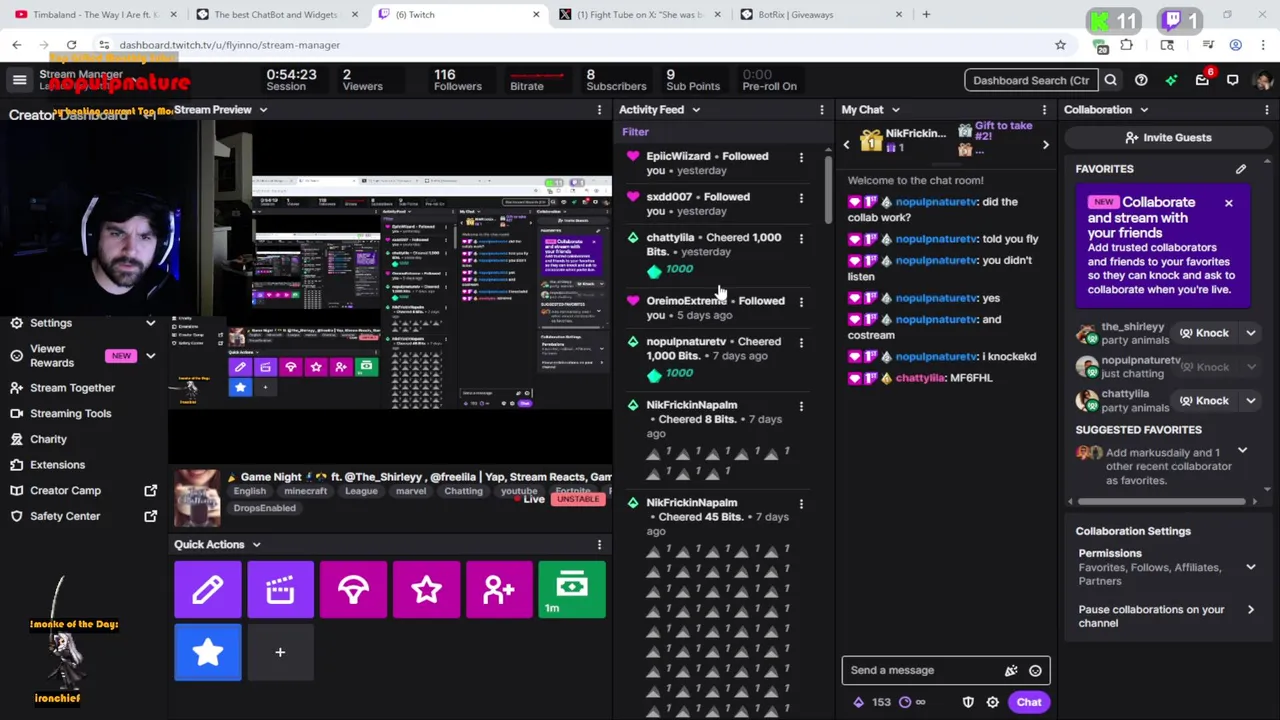This screenshot has width=1280, height=720.
Task: Open Stream Preview panel three-dot options
Action: 600,110
